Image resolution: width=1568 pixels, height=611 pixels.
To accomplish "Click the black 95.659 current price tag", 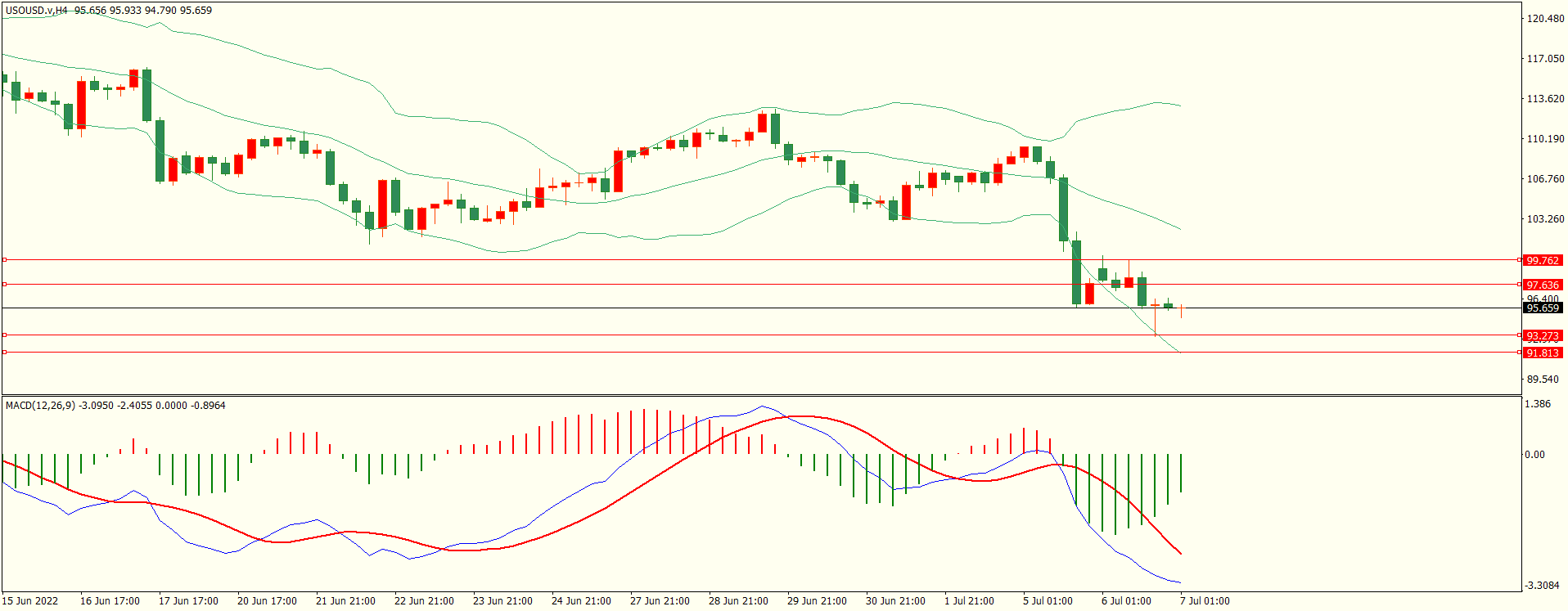I will (x=1543, y=308).
